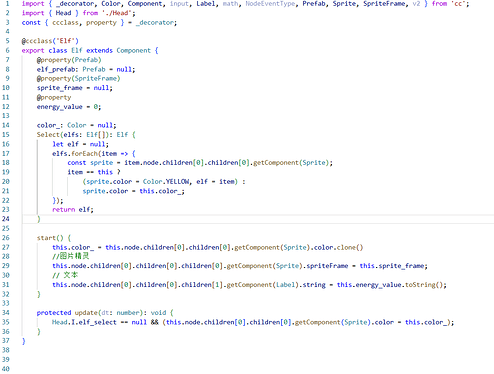Image resolution: width=494 pixels, height=374 pixels.
Task: Click the '// 文本' comment
Action: [65, 275]
